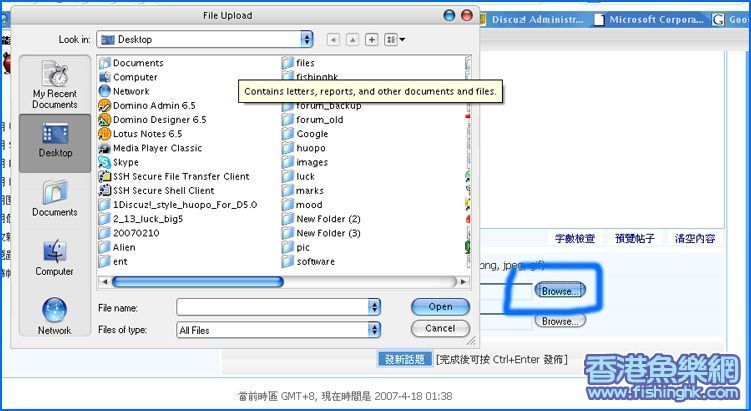Image resolution: width=751 pixels, height=411 pixels.
Task: Click the scrollbar left arrow
Action: click(x=105, y=282)
